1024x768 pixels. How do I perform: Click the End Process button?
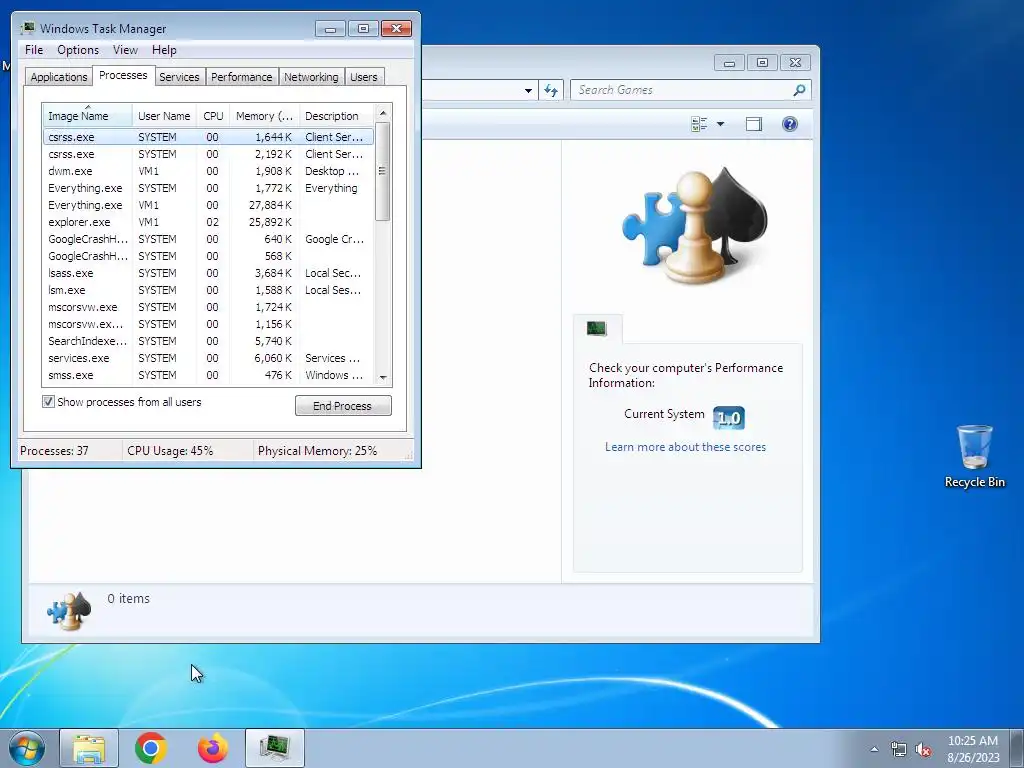[343, 406]
